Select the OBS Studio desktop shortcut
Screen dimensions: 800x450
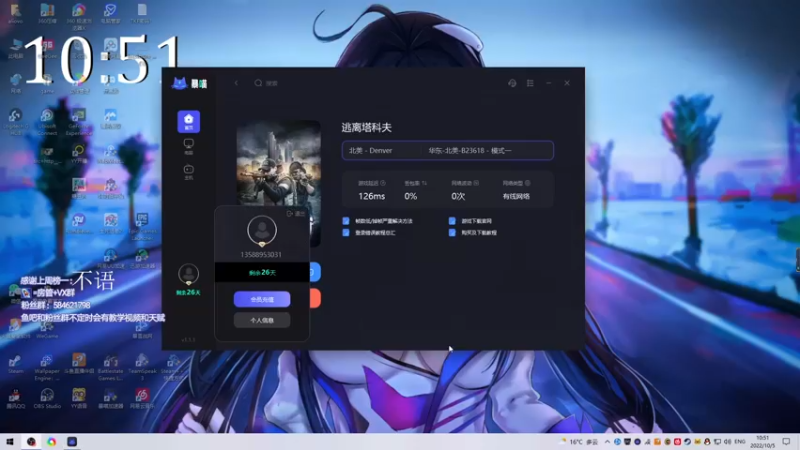[47, 398]
